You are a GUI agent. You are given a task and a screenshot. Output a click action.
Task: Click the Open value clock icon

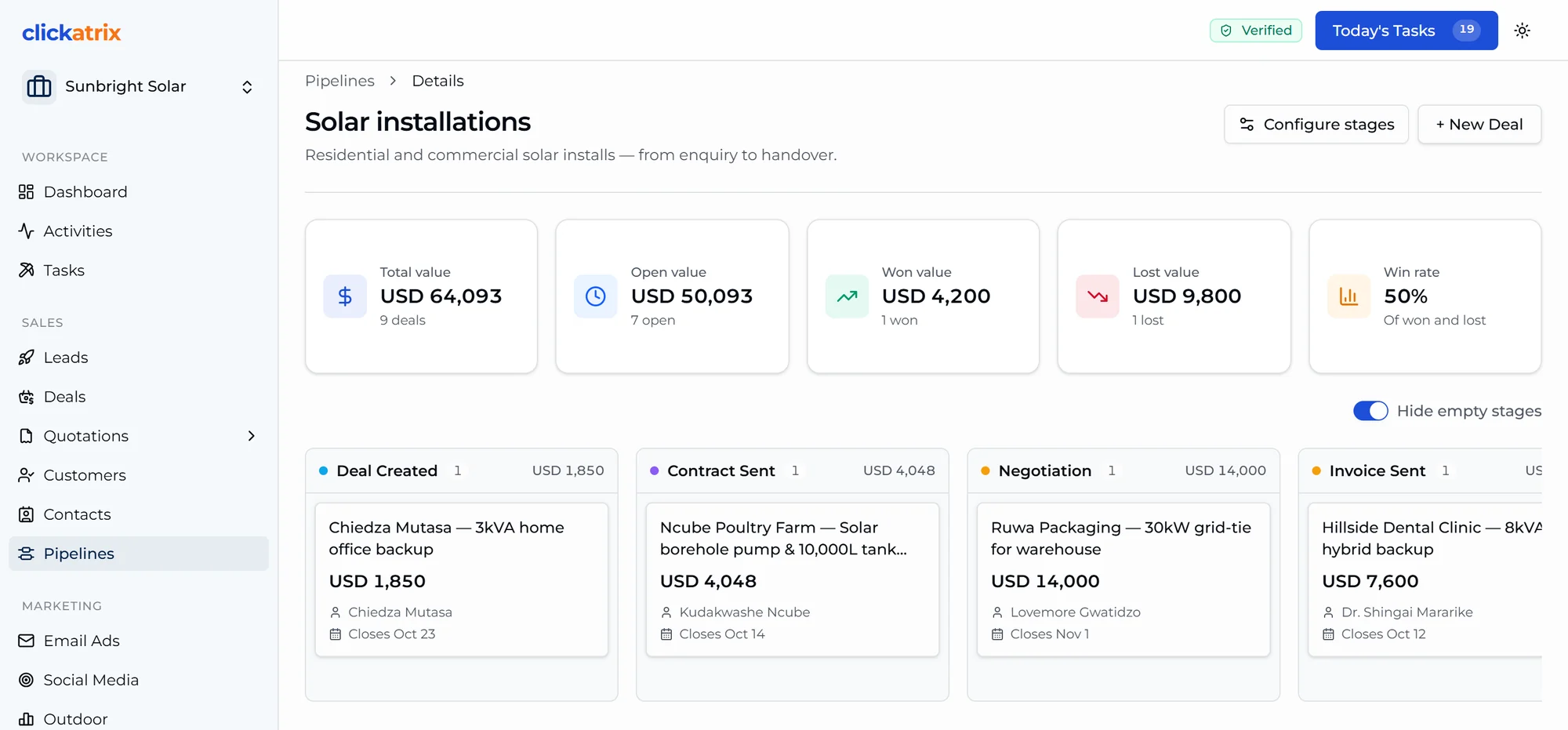pyautogui.click(x=596, y=296)
